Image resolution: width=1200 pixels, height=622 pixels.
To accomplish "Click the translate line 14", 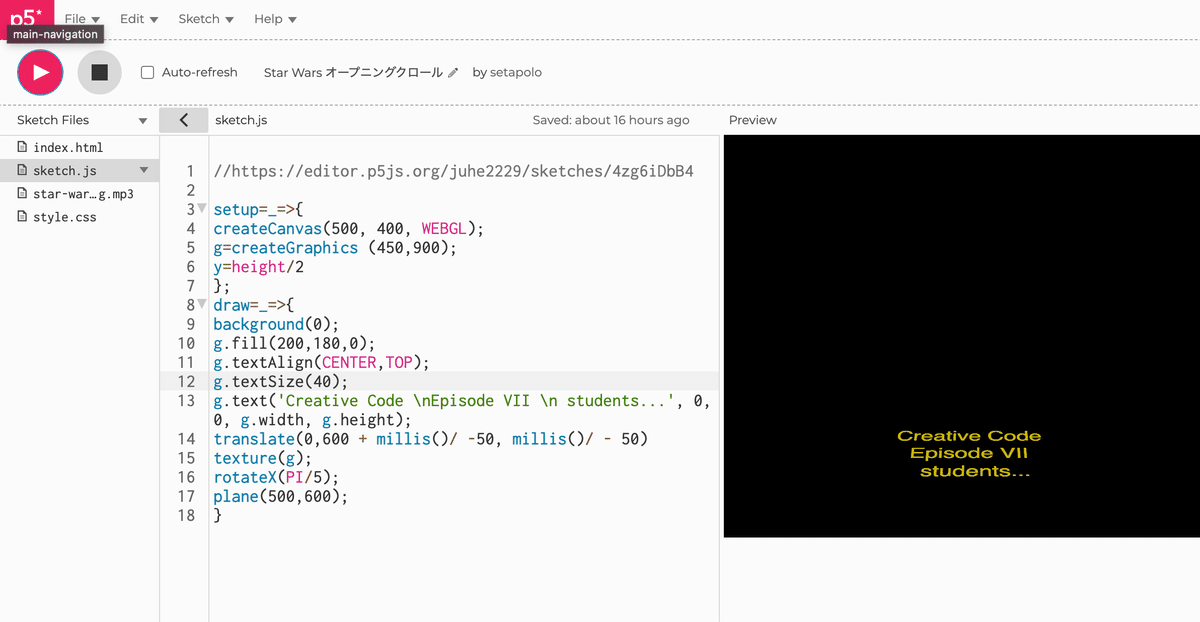I will coord(430,439).
